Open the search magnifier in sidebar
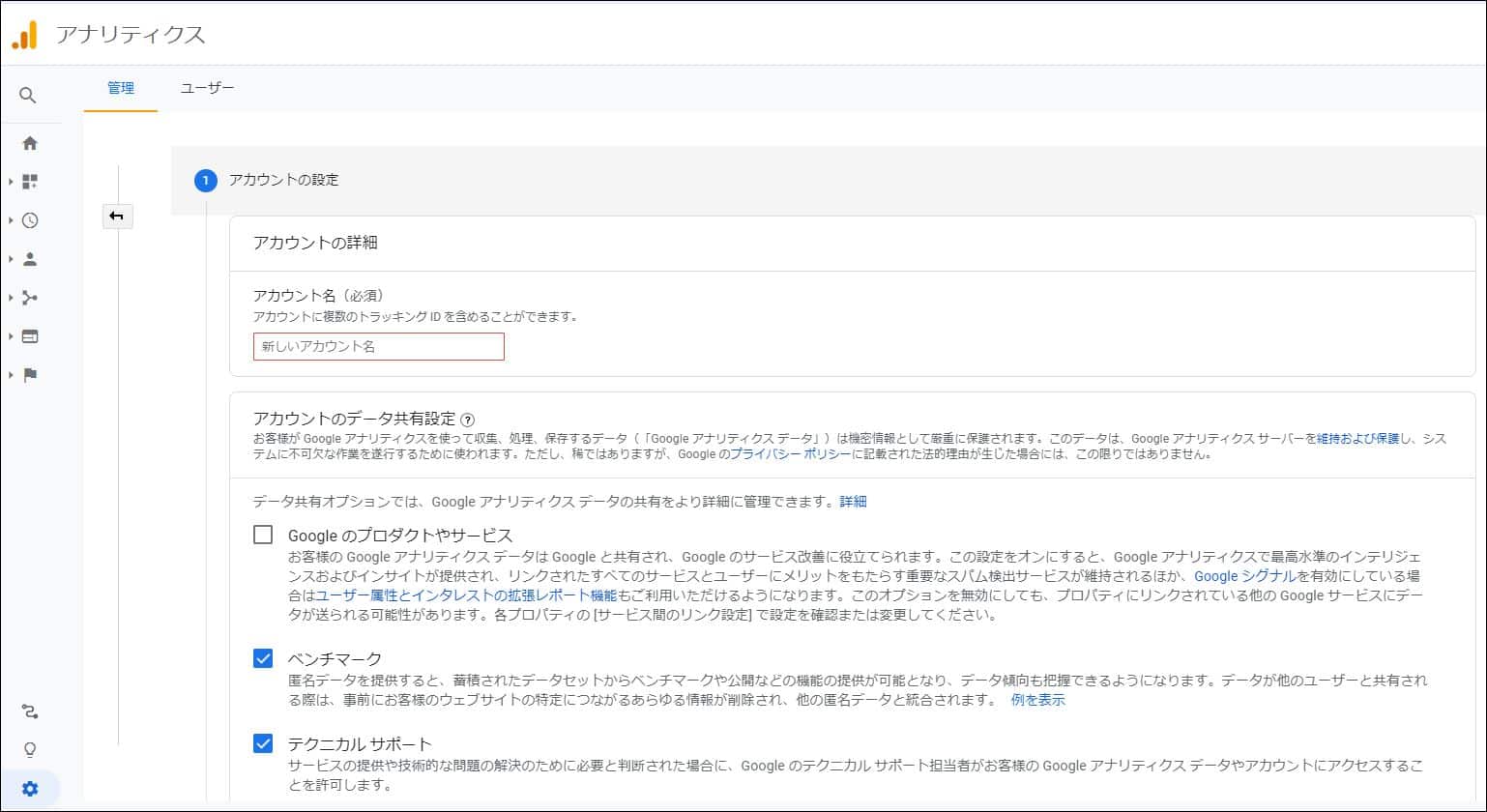1487x812 pixels. (28, 95)
